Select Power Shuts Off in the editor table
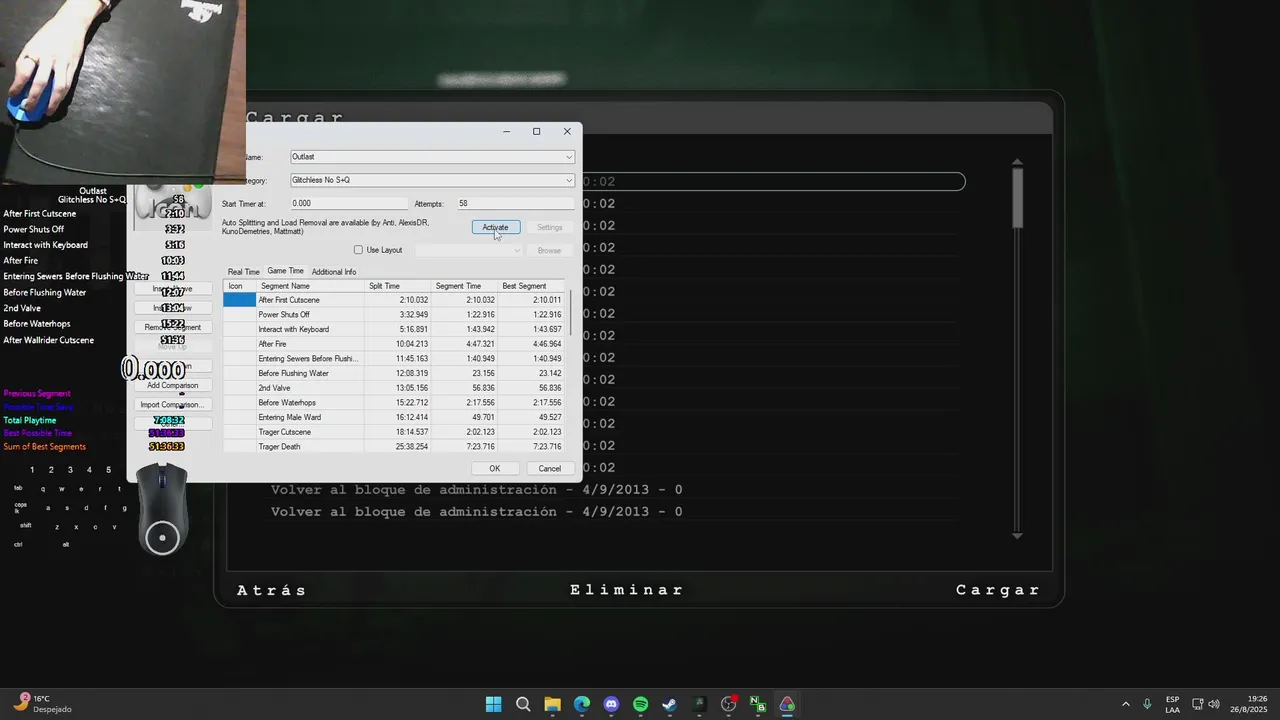Image resolution: width=1280 pixels, height=720 pixels. pyautogui.click(x=310, y=315)
